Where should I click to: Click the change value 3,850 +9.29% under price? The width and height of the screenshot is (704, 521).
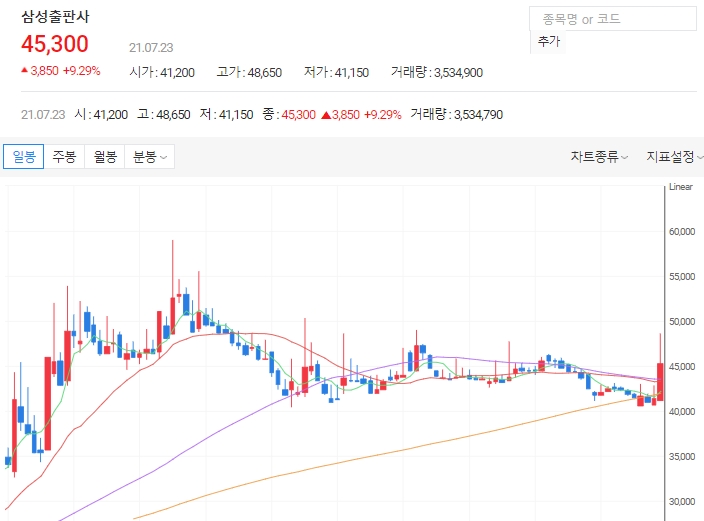coord(61,71)
